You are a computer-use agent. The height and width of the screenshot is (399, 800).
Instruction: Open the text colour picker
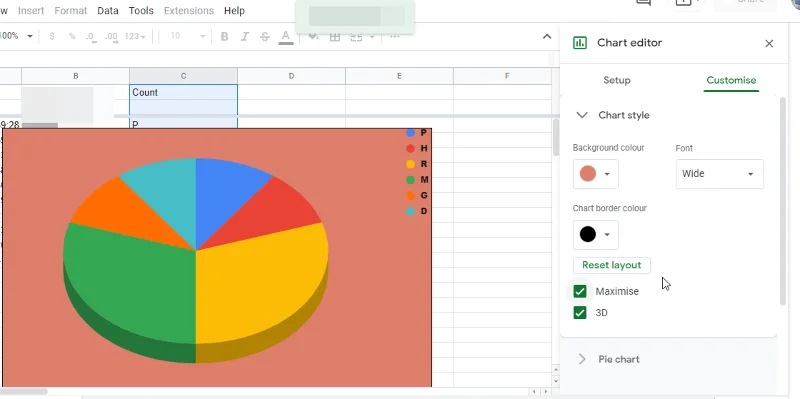286,37
